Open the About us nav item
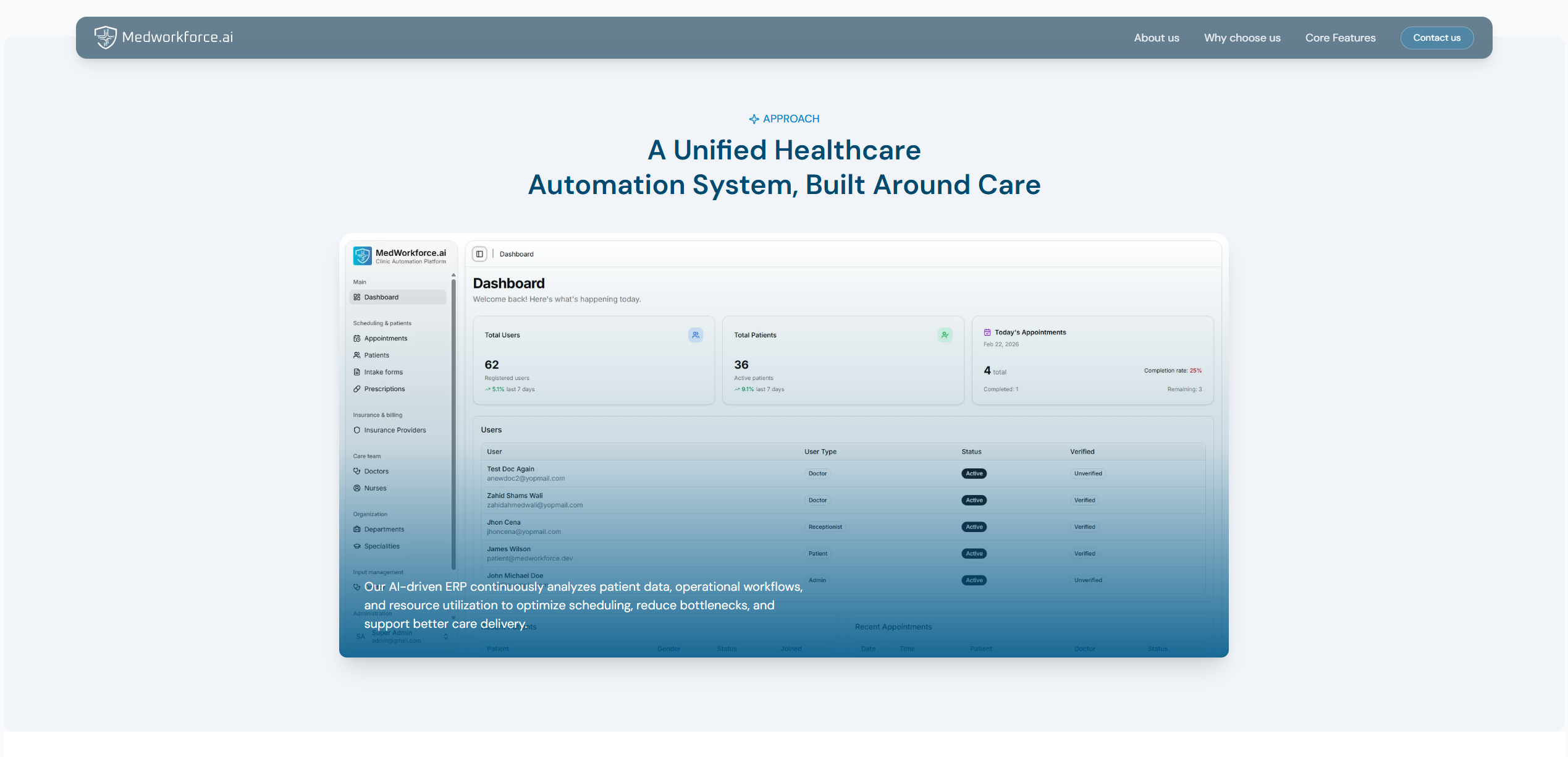 pos(1156,38)
